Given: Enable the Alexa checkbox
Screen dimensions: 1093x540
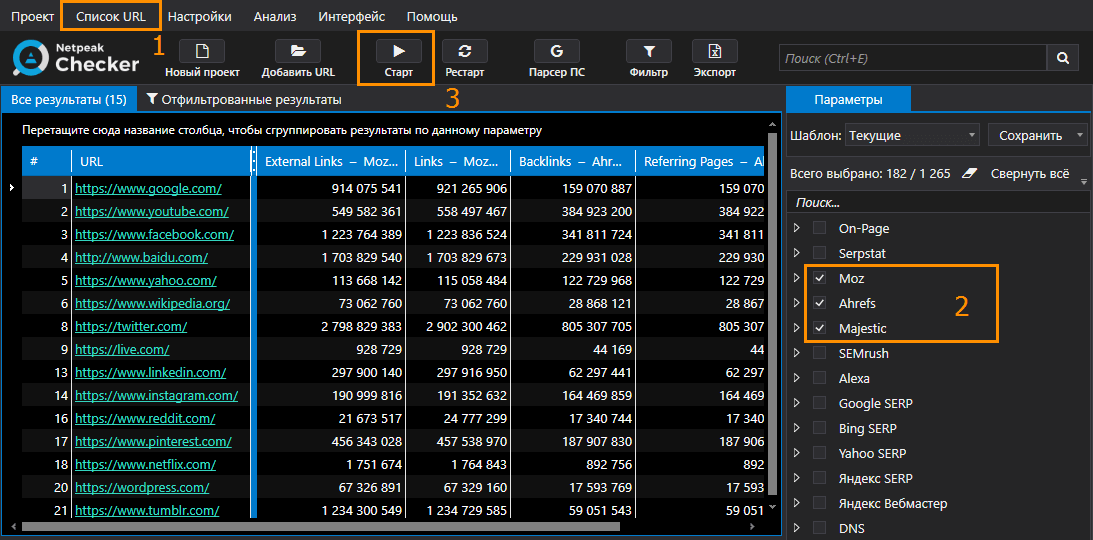Looking at the screenshot, I should pyautogui.click(x=820, y=378).
